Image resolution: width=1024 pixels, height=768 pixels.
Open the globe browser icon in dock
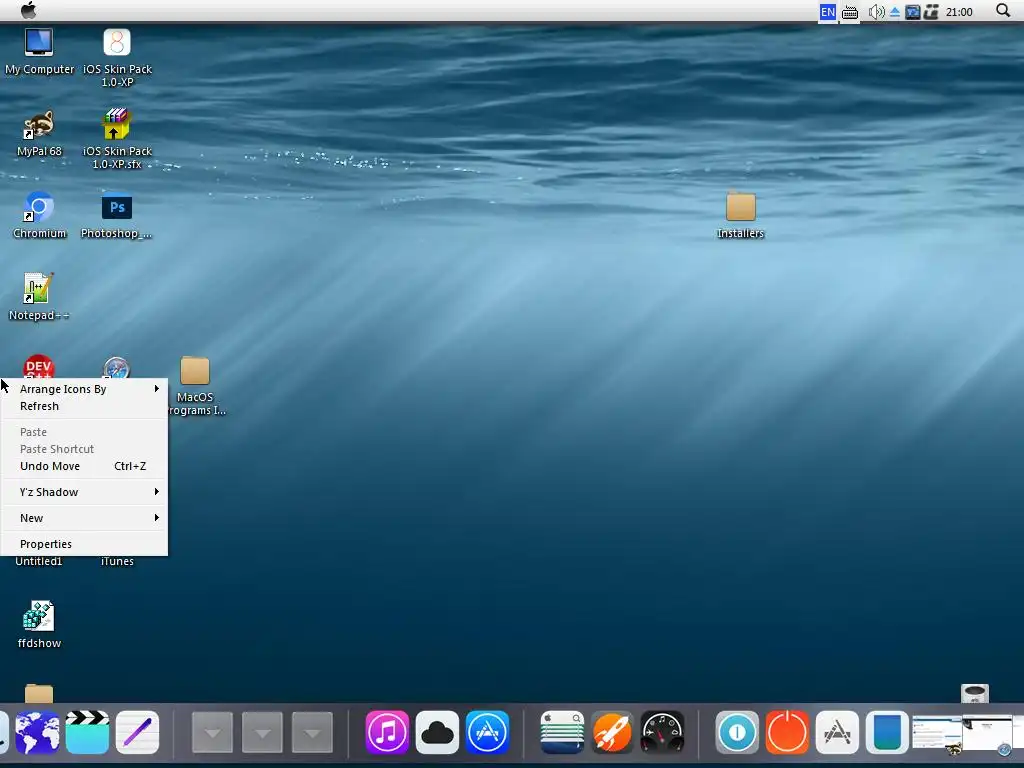(x=37, y=732)
